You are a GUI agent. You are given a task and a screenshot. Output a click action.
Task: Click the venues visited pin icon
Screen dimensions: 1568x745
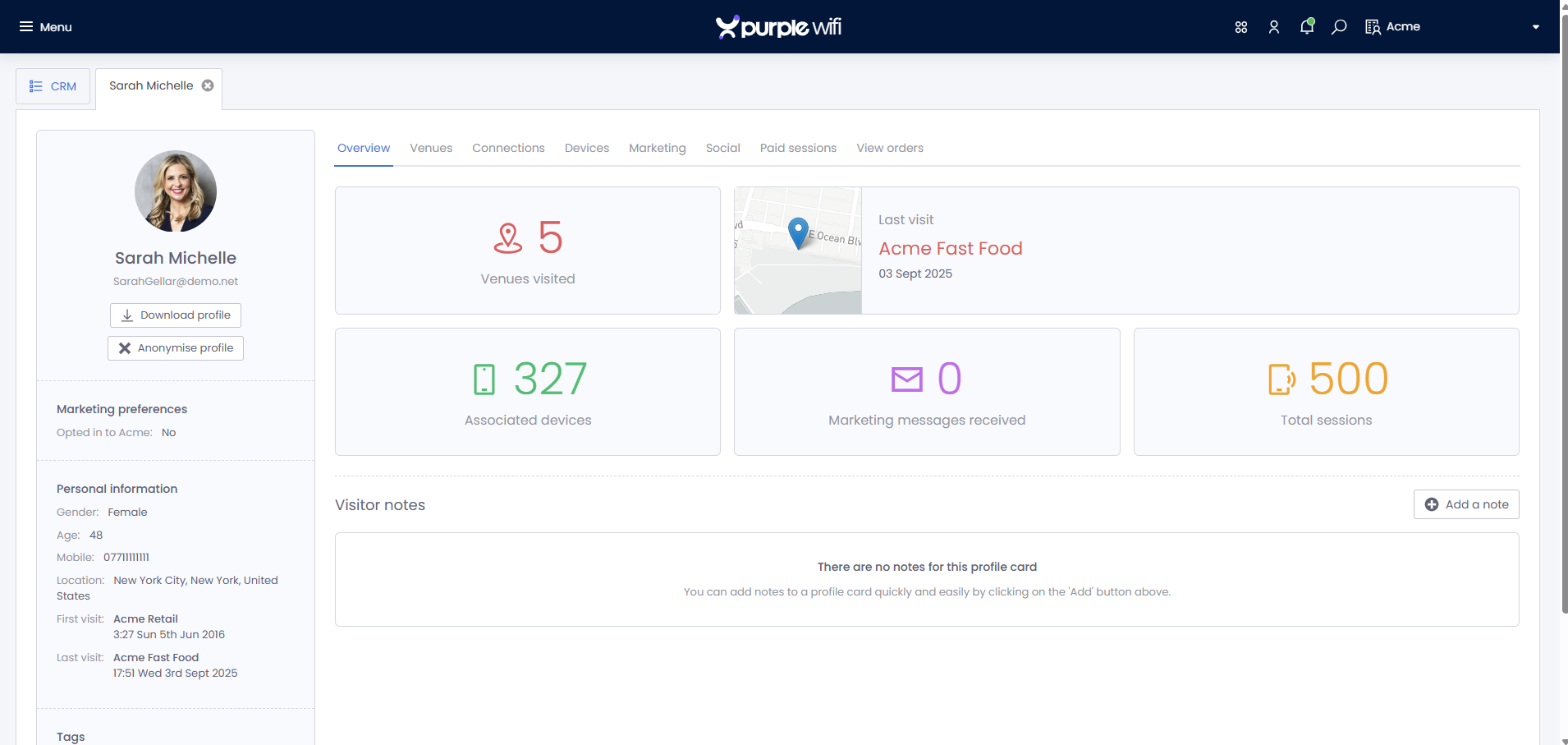[x=508, y=238]
